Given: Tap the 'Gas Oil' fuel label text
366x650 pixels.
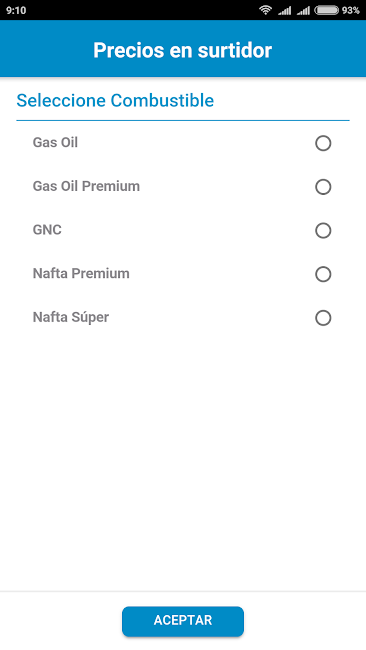Looking at the screenshot, I should (55, 143).
